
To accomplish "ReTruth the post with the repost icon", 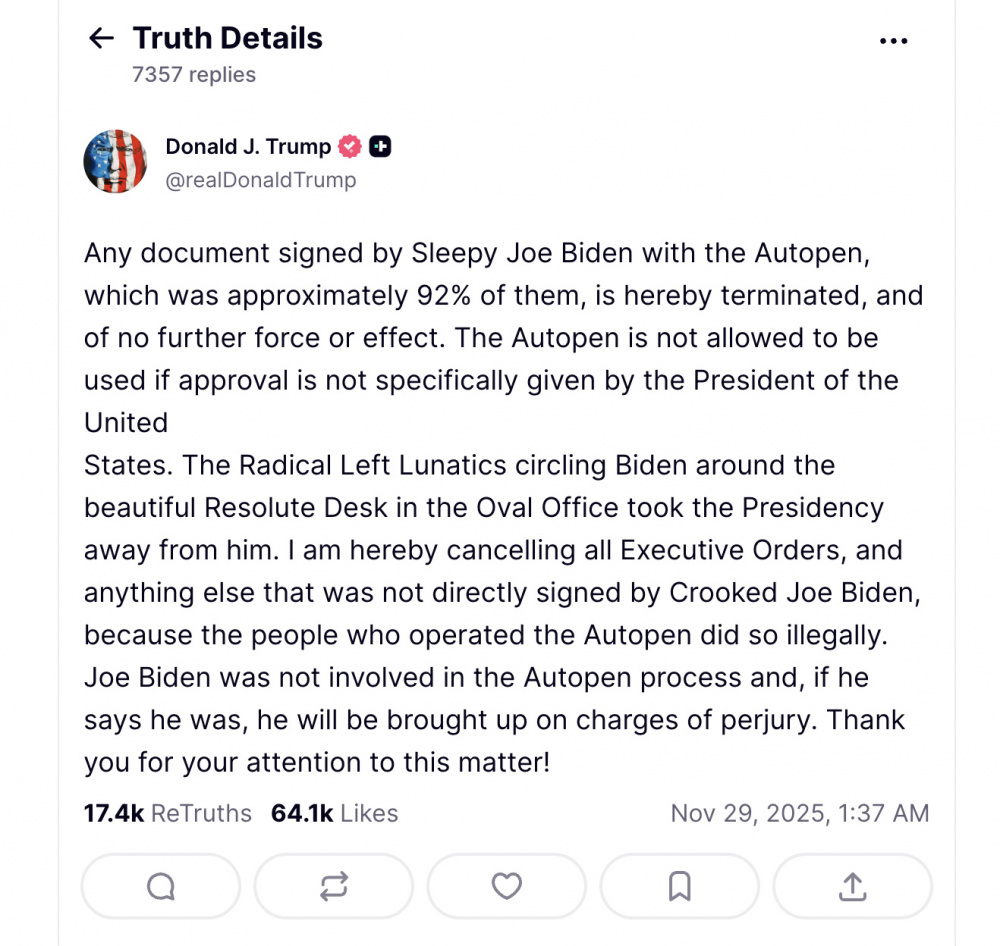I will (x=334, y=886).
